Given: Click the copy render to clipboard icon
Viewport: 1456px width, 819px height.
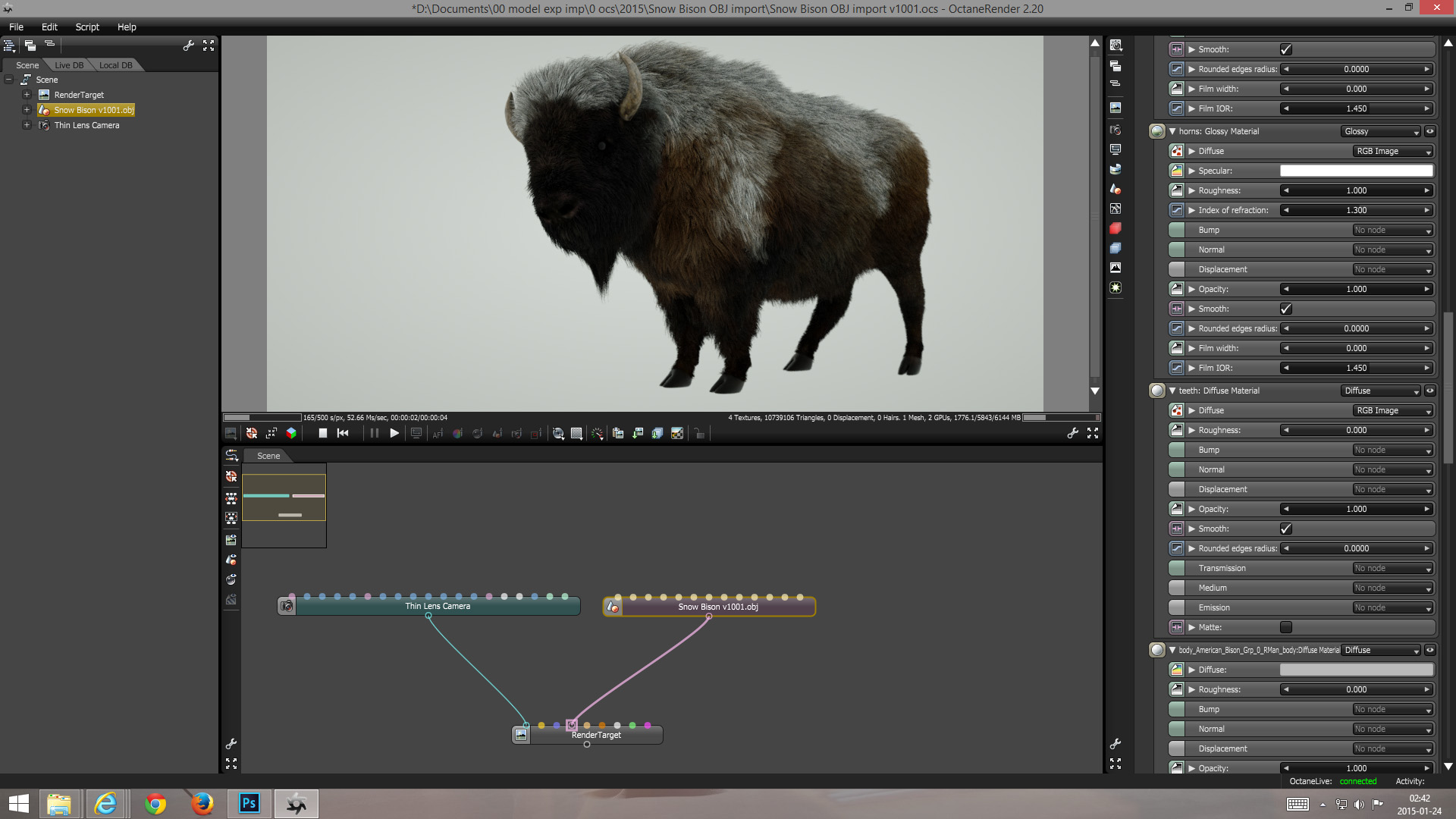Looking at the screenshot, I should click(618, 433).
